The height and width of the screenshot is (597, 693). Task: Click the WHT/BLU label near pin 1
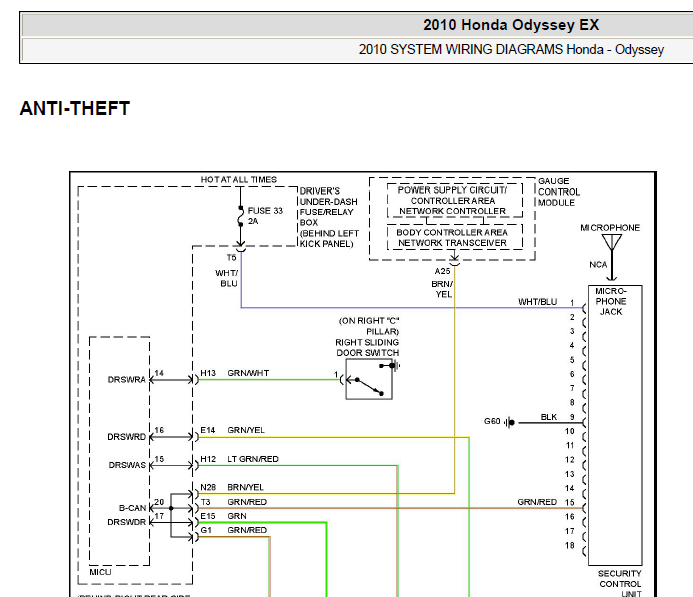pos(537,302)
